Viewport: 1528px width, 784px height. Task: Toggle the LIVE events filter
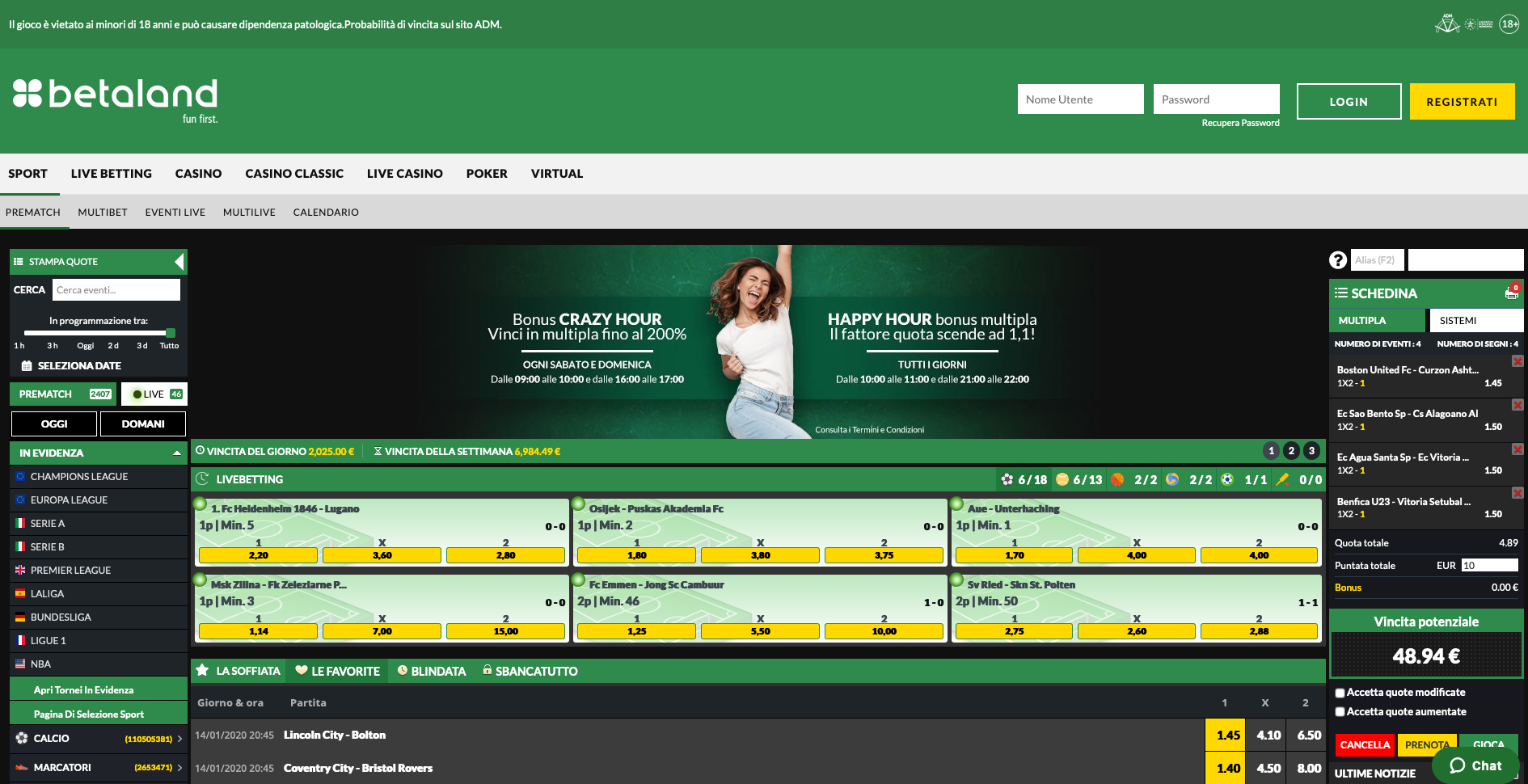(x=154, y=394)
